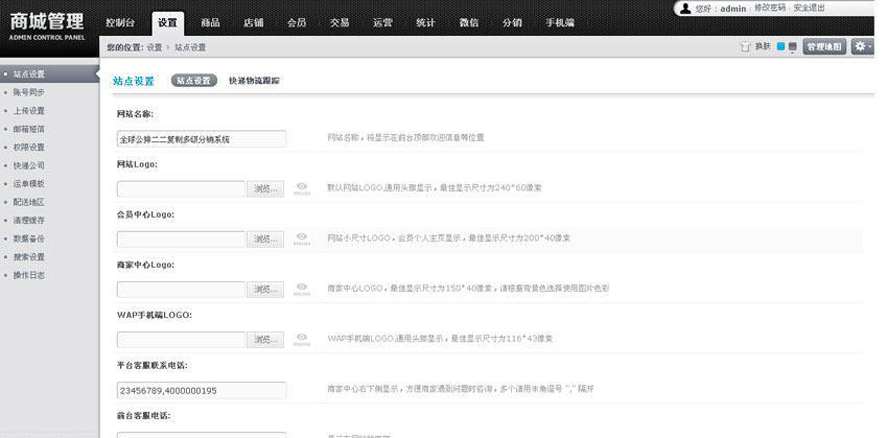This screenshot has width=888, height=438.
Task: Open the 手机端 top menu
Action: pyautogui.click(x=560, y=23)
